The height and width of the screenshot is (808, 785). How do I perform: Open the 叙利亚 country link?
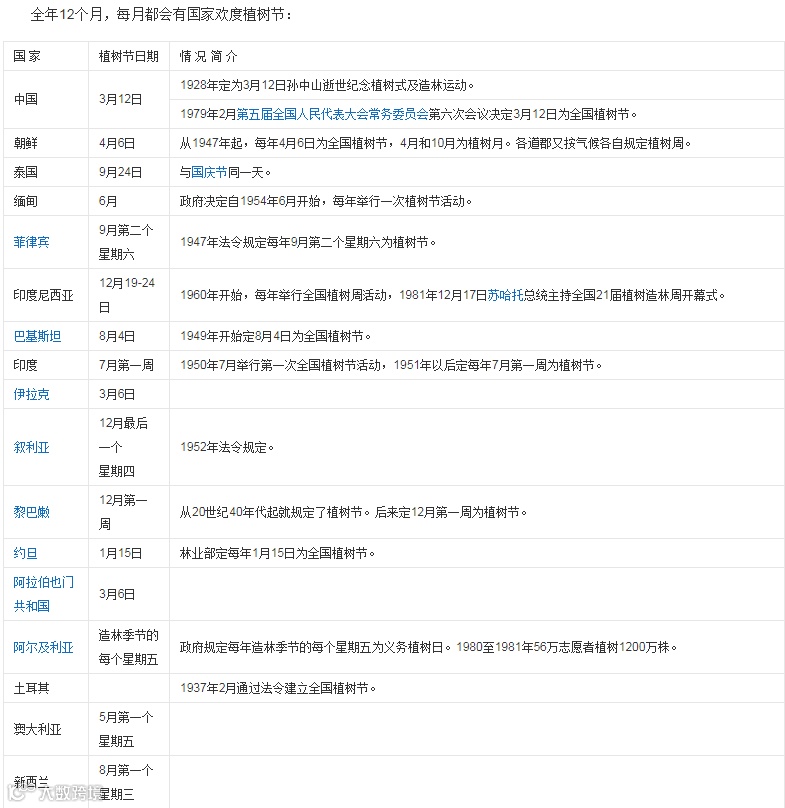tap(31, 447)
